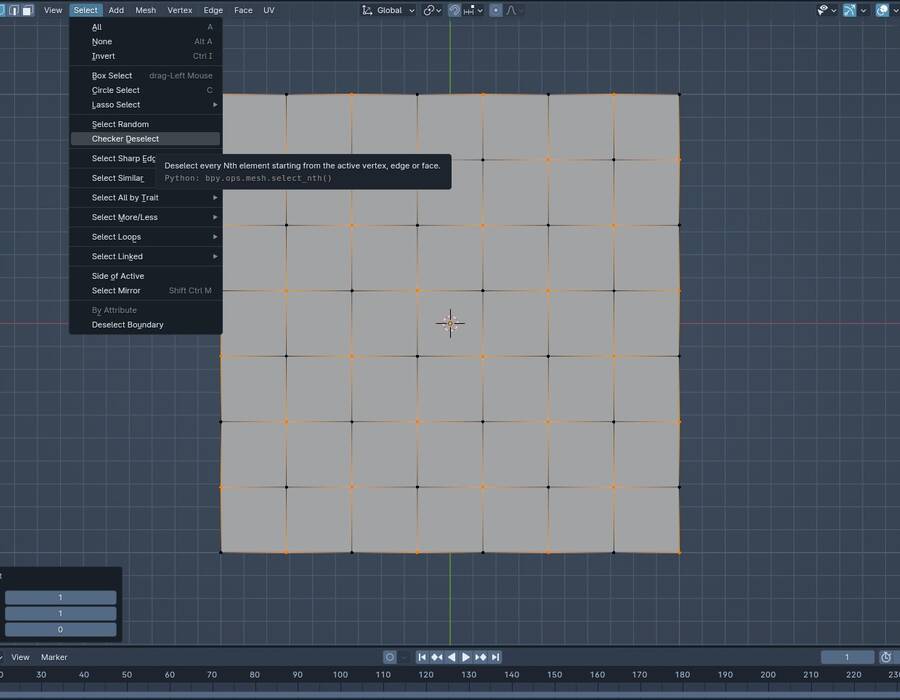
Task: Click the proportional falloff curve icon
Action: (x=511, y=10)
